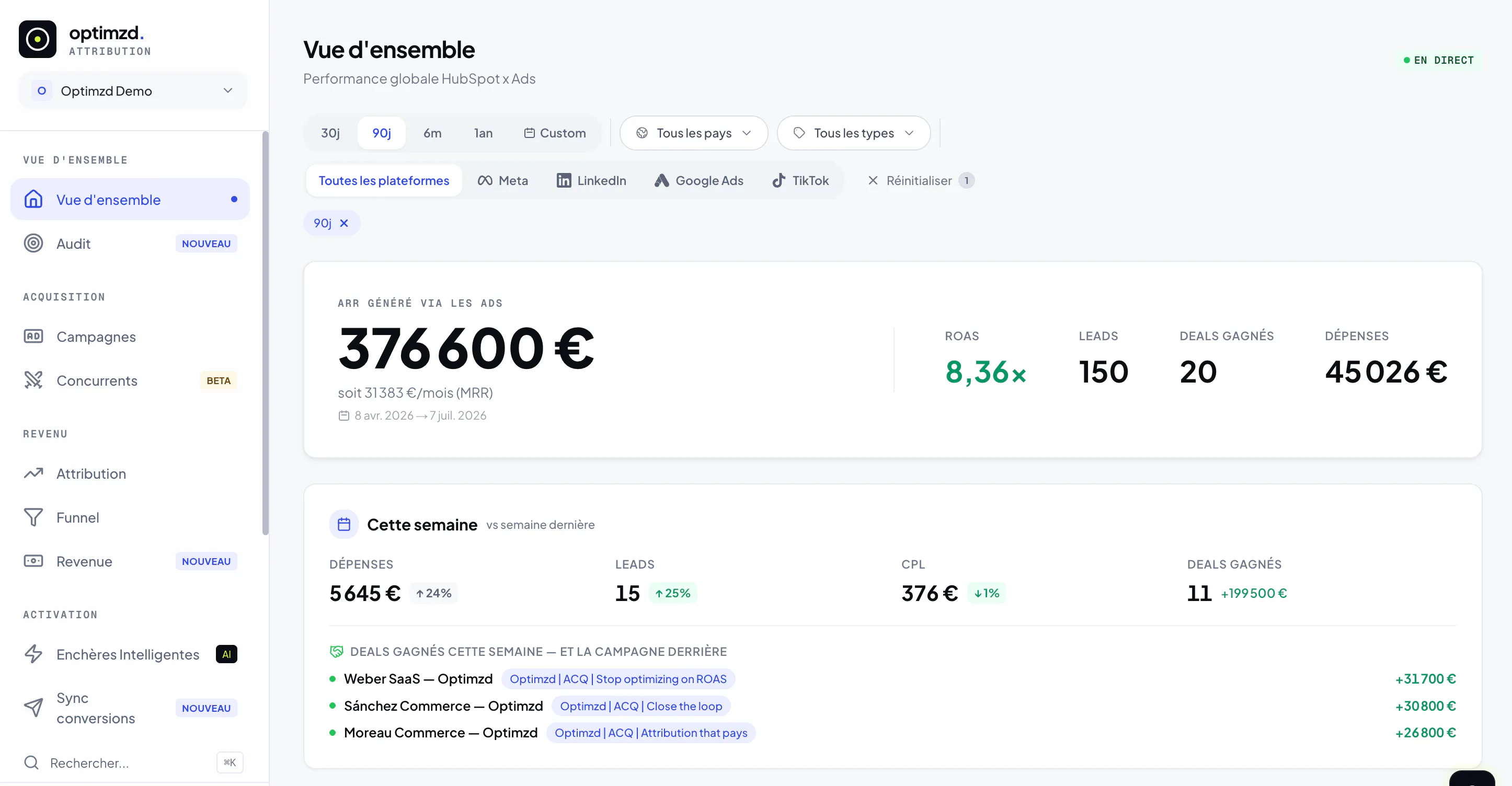
Task: Open the Tous les pays dropdown
Action: pos(694,133)
